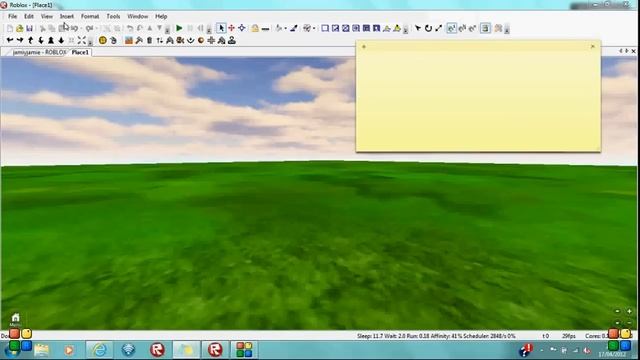Click the Redo arrow icon
The image size is (640, 360).
140,28
